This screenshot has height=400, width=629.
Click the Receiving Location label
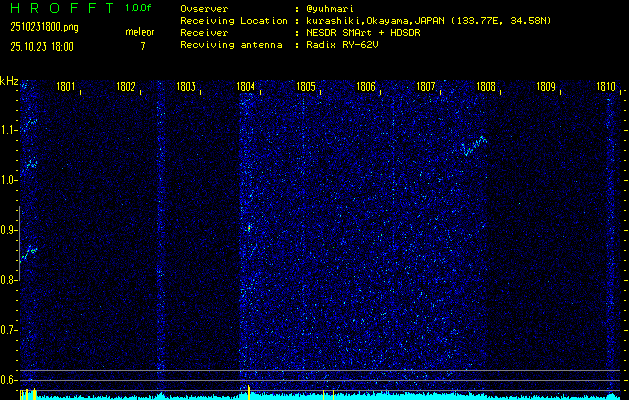(234, 21)
